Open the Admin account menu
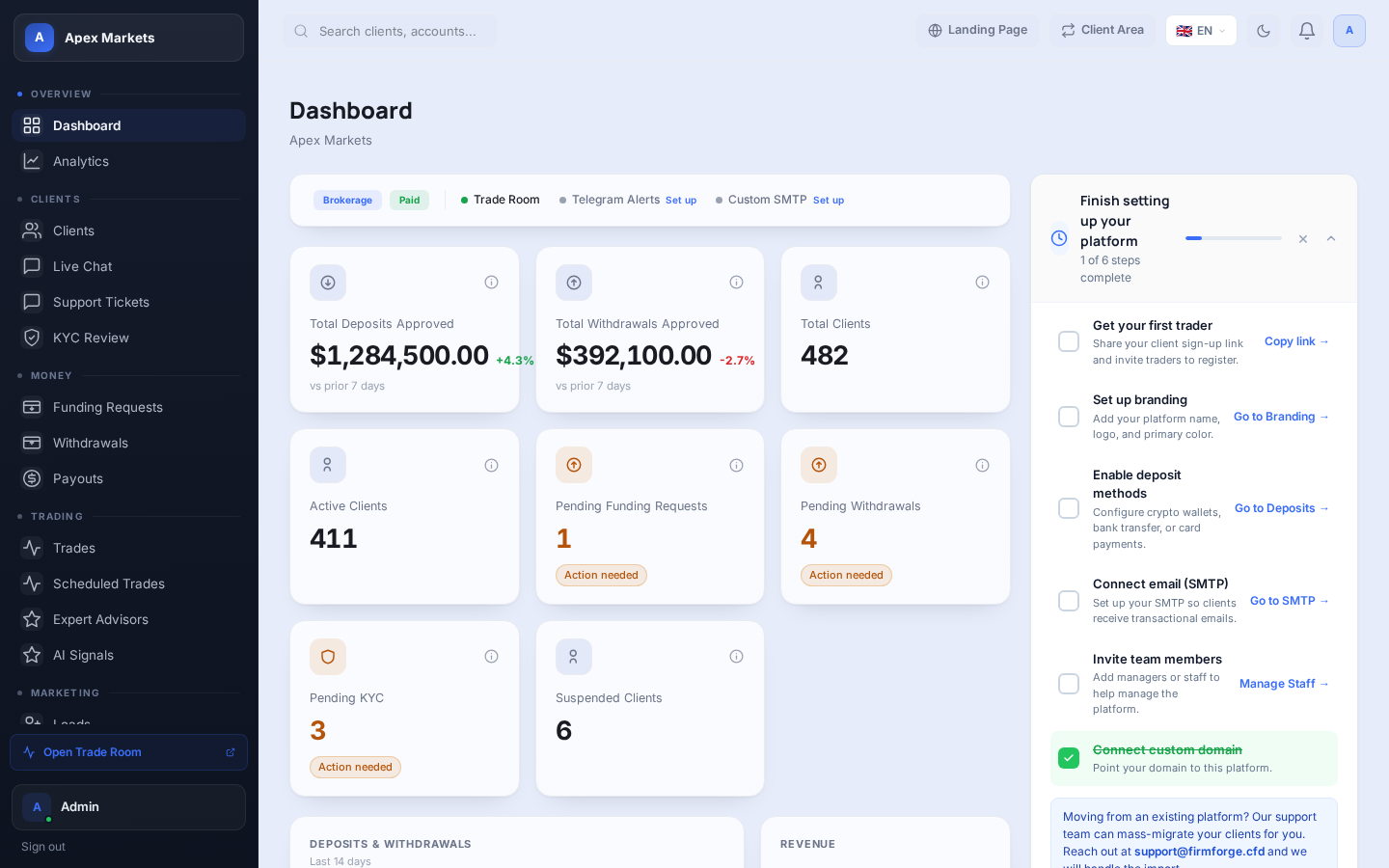This screenshot has height=868, width=1389. (128, 807)
